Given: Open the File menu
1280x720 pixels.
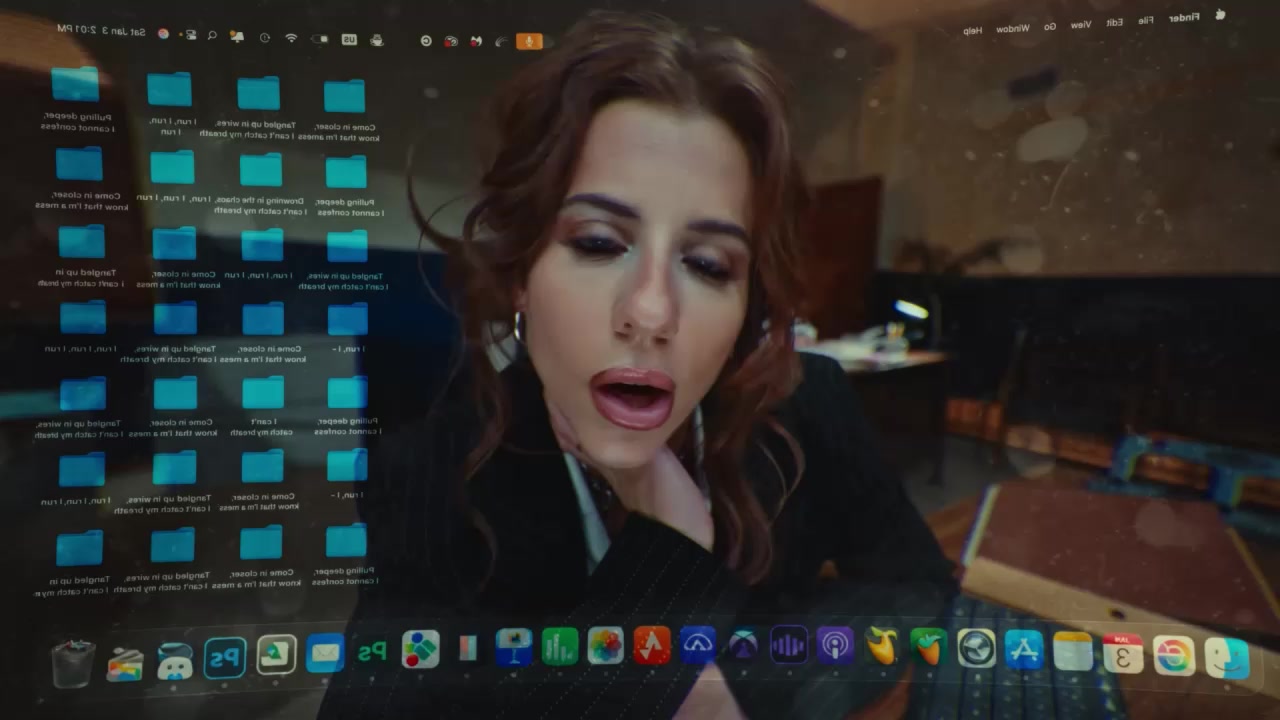Looking at the screenshot, I should pyautogui.click(x=1145, y=20).
